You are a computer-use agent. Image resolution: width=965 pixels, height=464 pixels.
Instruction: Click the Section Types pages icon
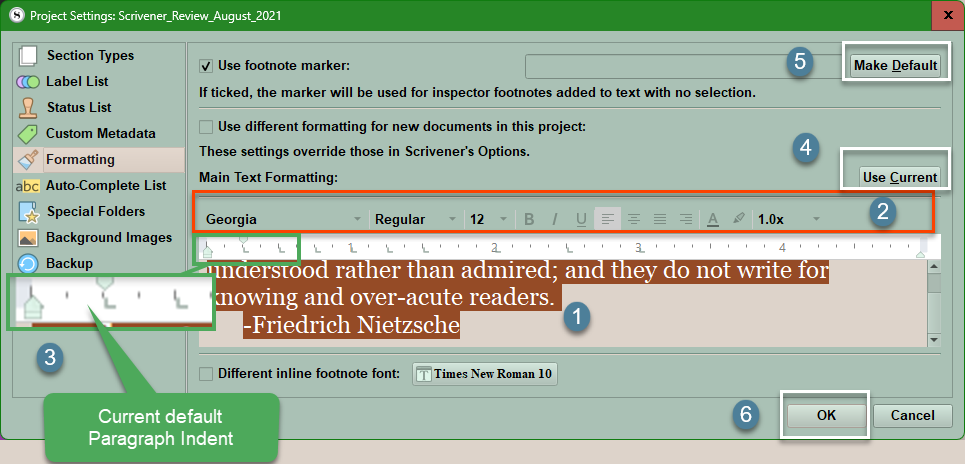pyautogui.click(x=28, y=56)
